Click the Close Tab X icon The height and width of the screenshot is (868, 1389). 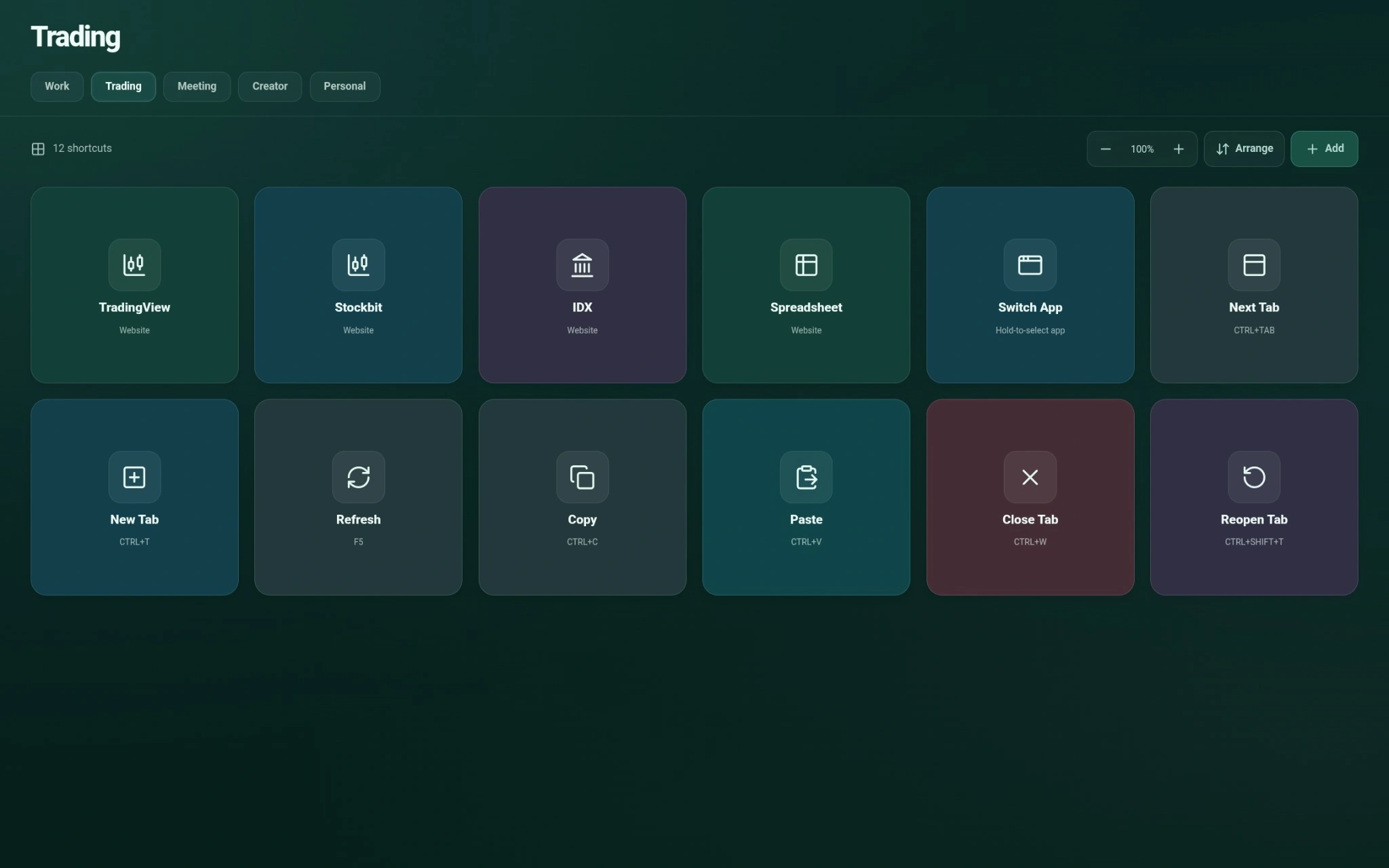point(1030,477)
